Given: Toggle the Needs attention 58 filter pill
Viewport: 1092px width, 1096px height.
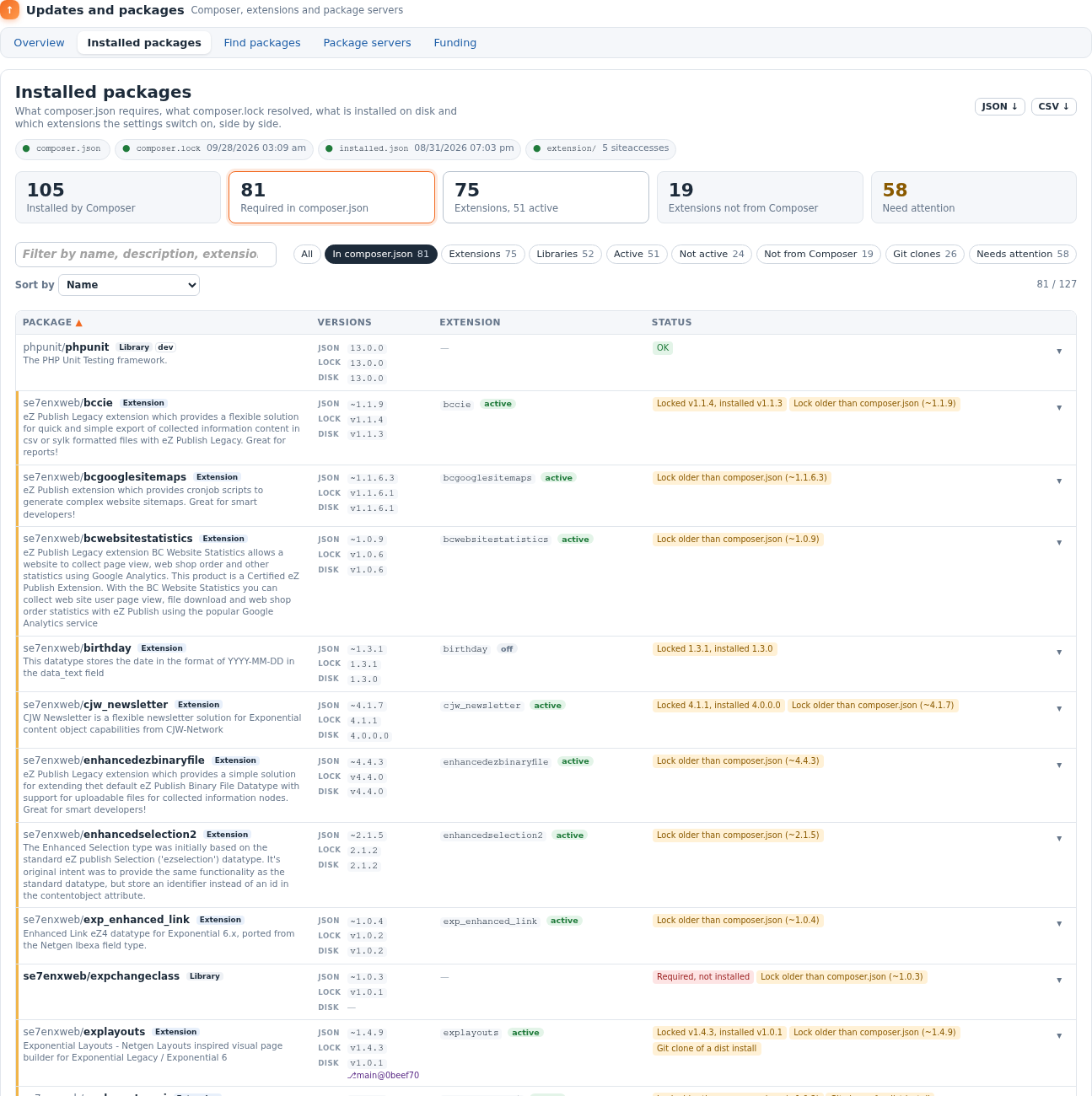Looking at the screenshot, I should (1023, 254).
